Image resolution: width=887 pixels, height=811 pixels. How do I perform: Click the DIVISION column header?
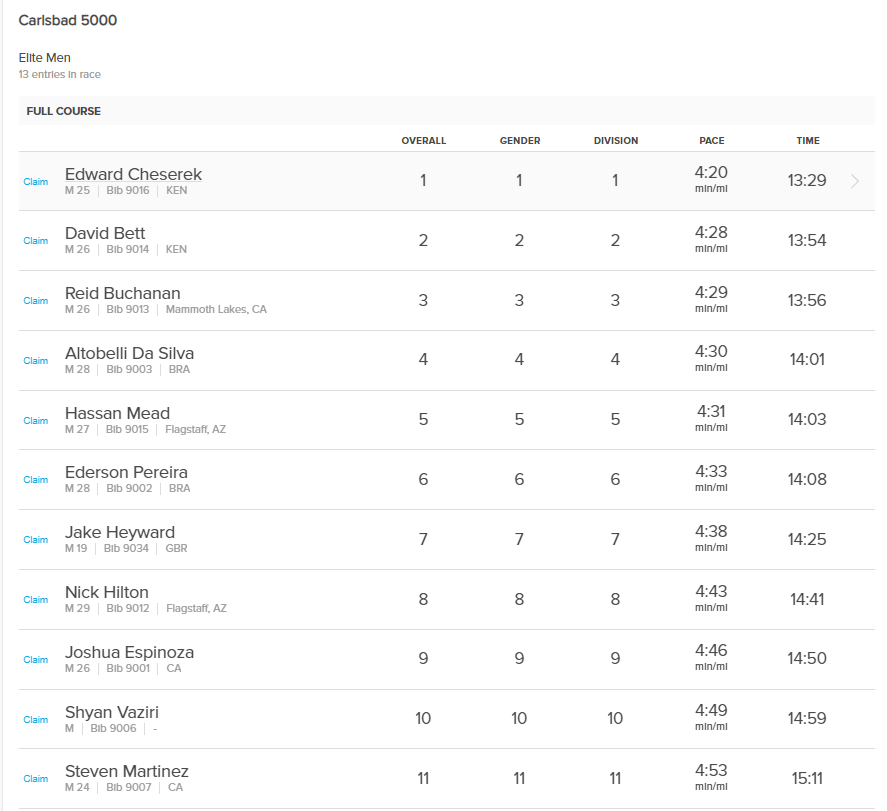(616, 141)
